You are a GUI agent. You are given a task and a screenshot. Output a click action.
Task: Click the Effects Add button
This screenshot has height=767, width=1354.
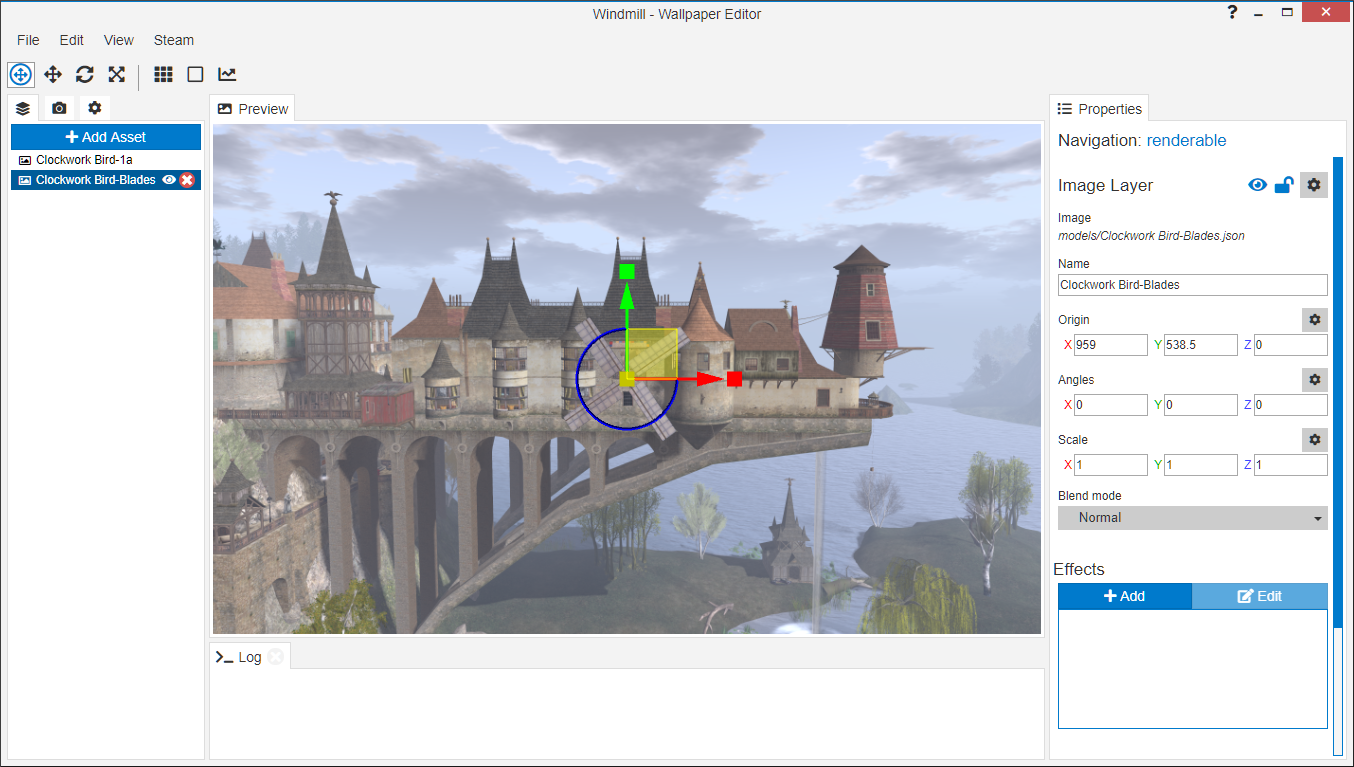point(1125,596)
